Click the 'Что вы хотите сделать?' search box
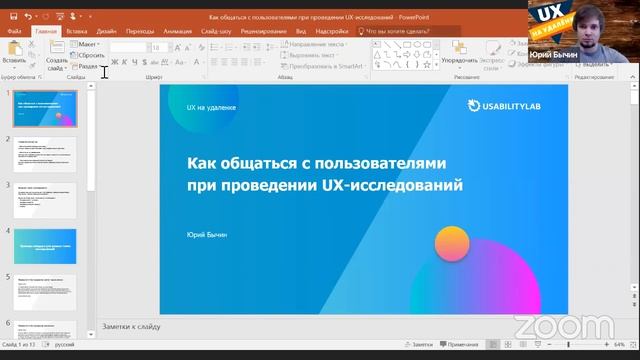The height and width of the screenshot is (360, 640). tap(408, 31)
